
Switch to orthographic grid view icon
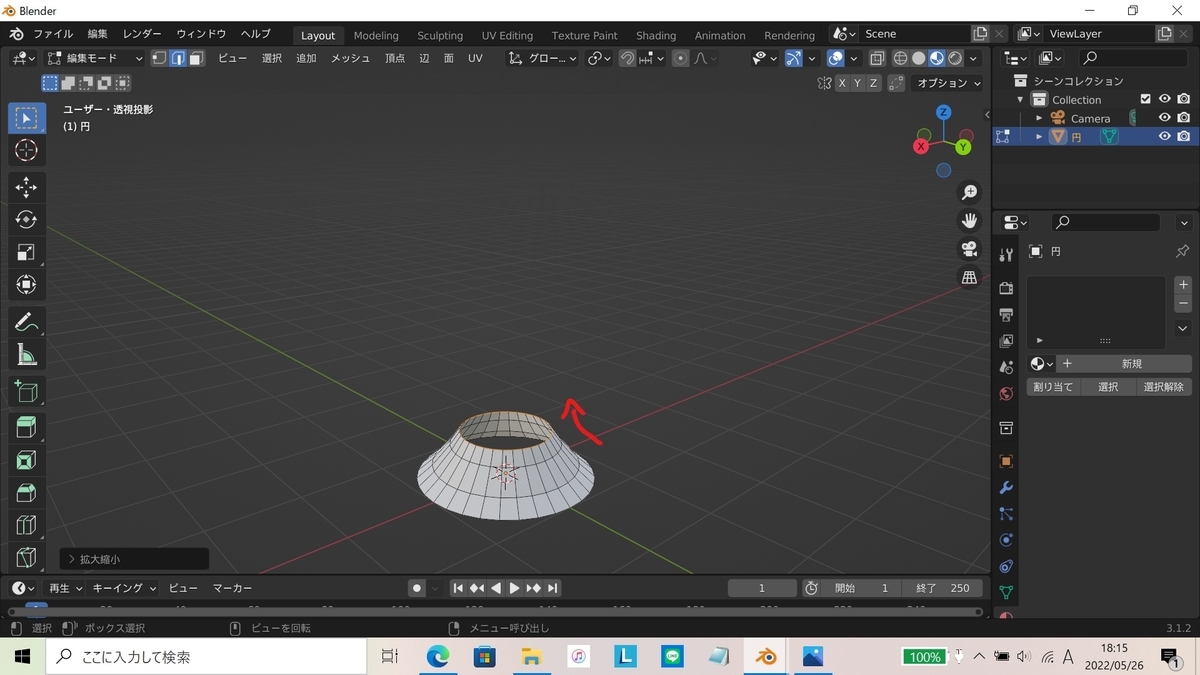point(969,278)
